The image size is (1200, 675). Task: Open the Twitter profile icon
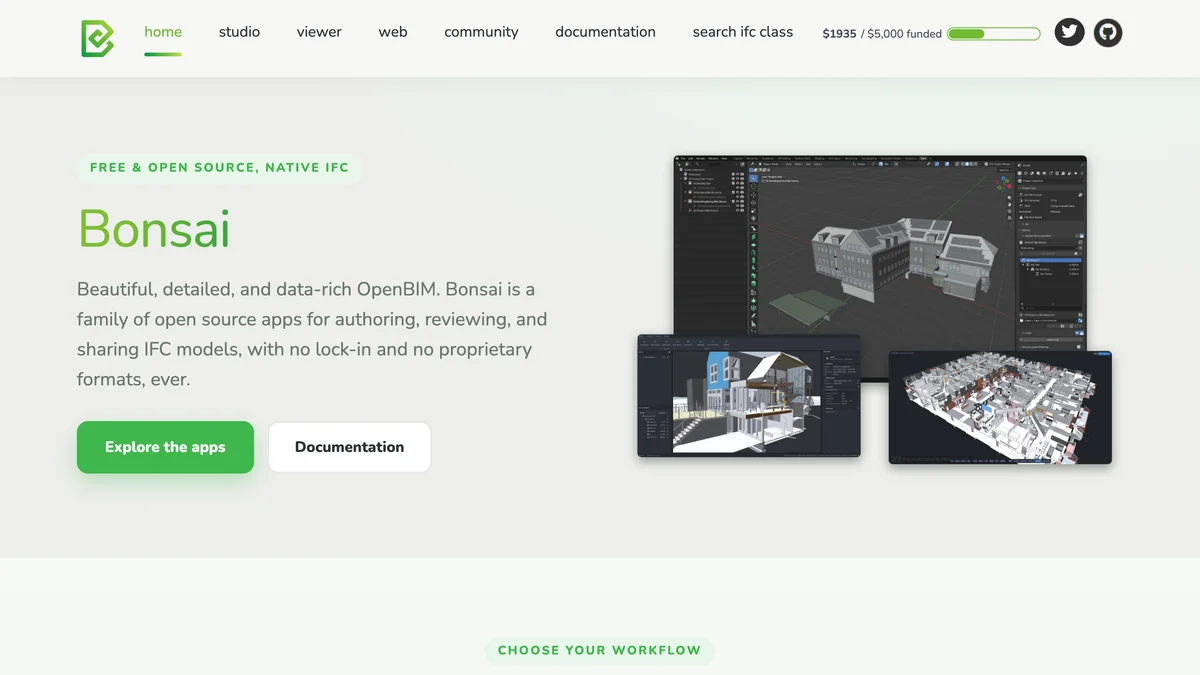click(1069, 33)
